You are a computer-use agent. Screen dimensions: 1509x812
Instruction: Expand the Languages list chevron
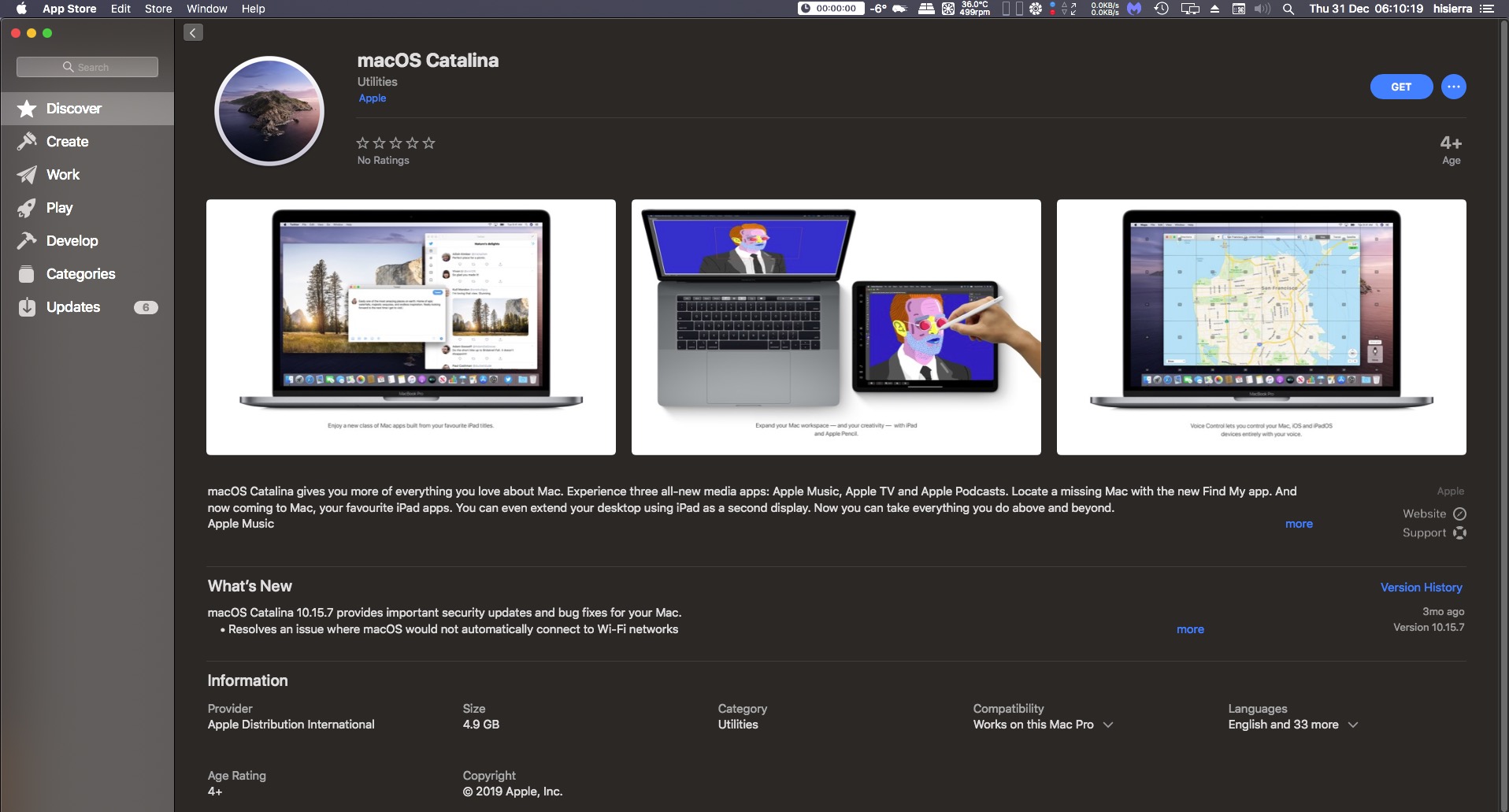1353,725
